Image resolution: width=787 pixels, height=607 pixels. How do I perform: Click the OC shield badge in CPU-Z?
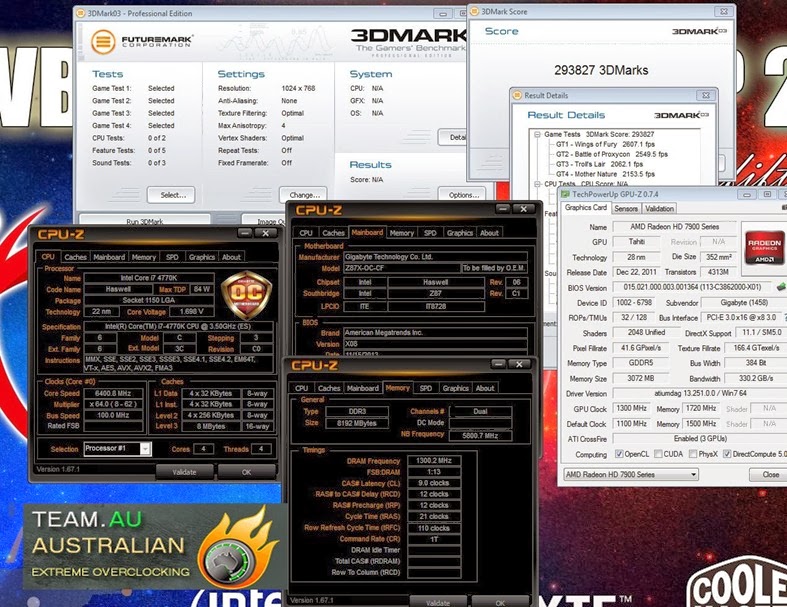(246, 295)
